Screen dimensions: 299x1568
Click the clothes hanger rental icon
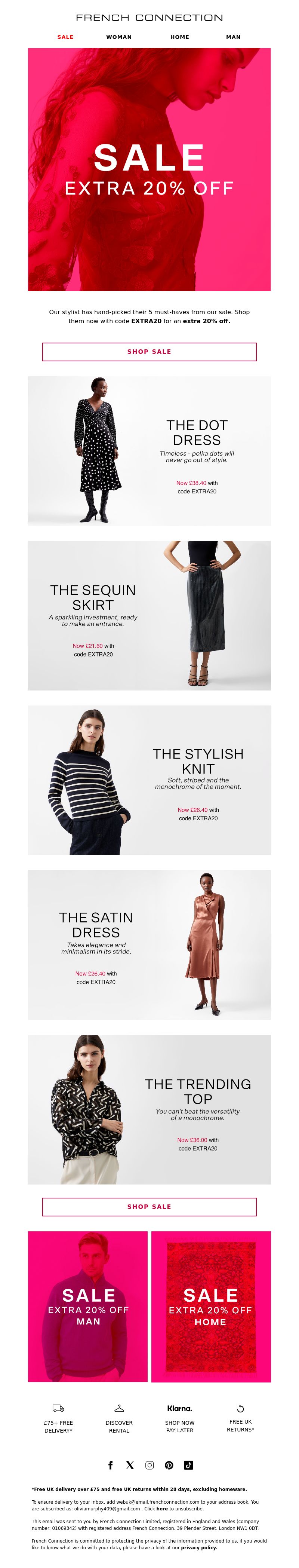tap(119, 1408)
